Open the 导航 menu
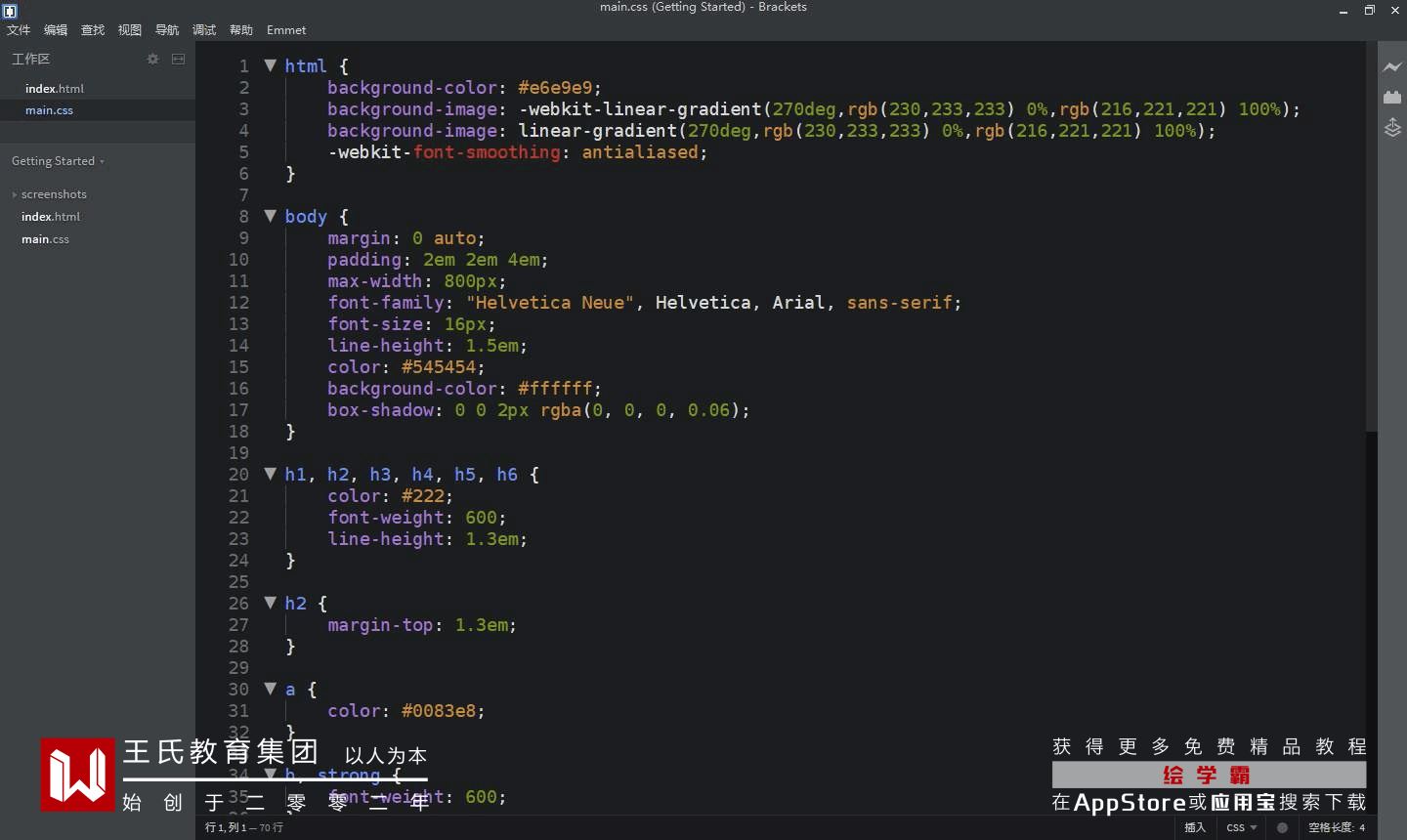This screenshot has height=840, width=1407. coord(167,30)
